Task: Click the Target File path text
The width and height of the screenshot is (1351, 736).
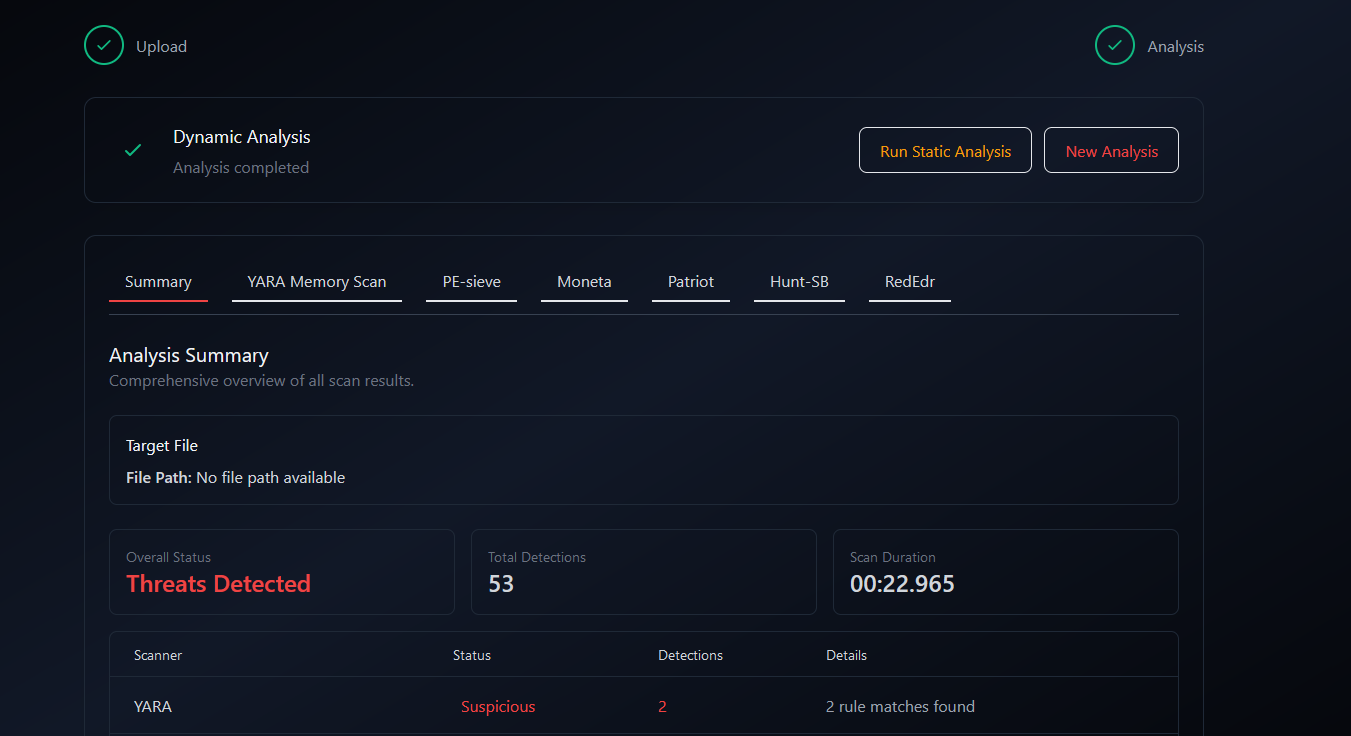Action: [235, 477]
